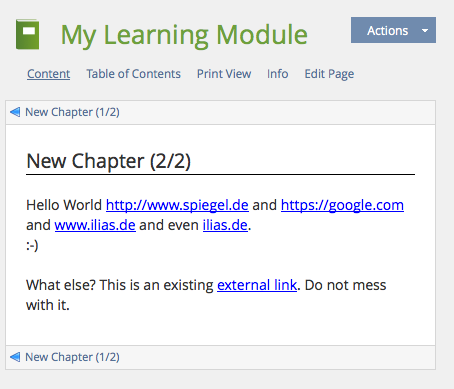Follow the short ilias.de link
This screenshot has width=454, height=389.
click(225, 225)
